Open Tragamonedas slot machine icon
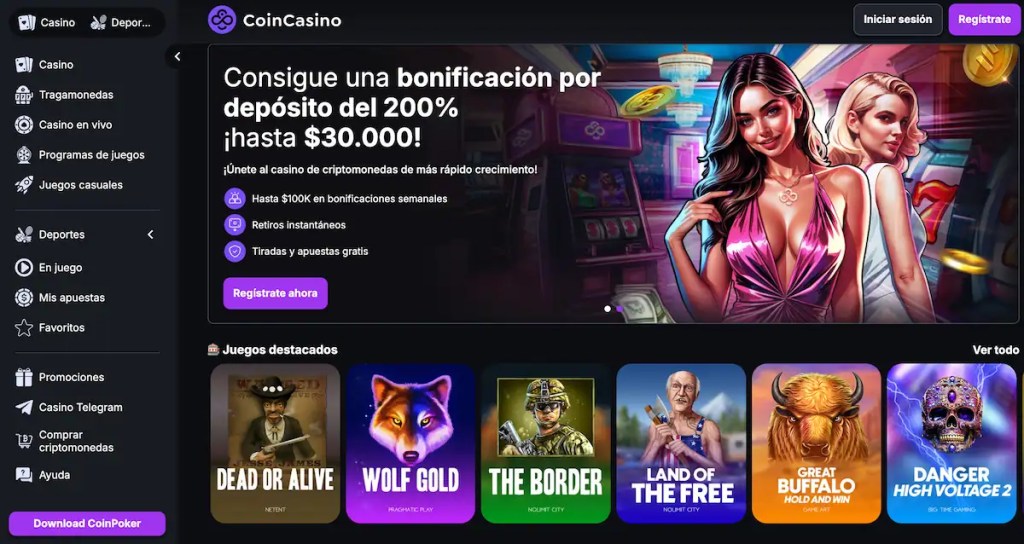1024x544 pixels. 24,95
